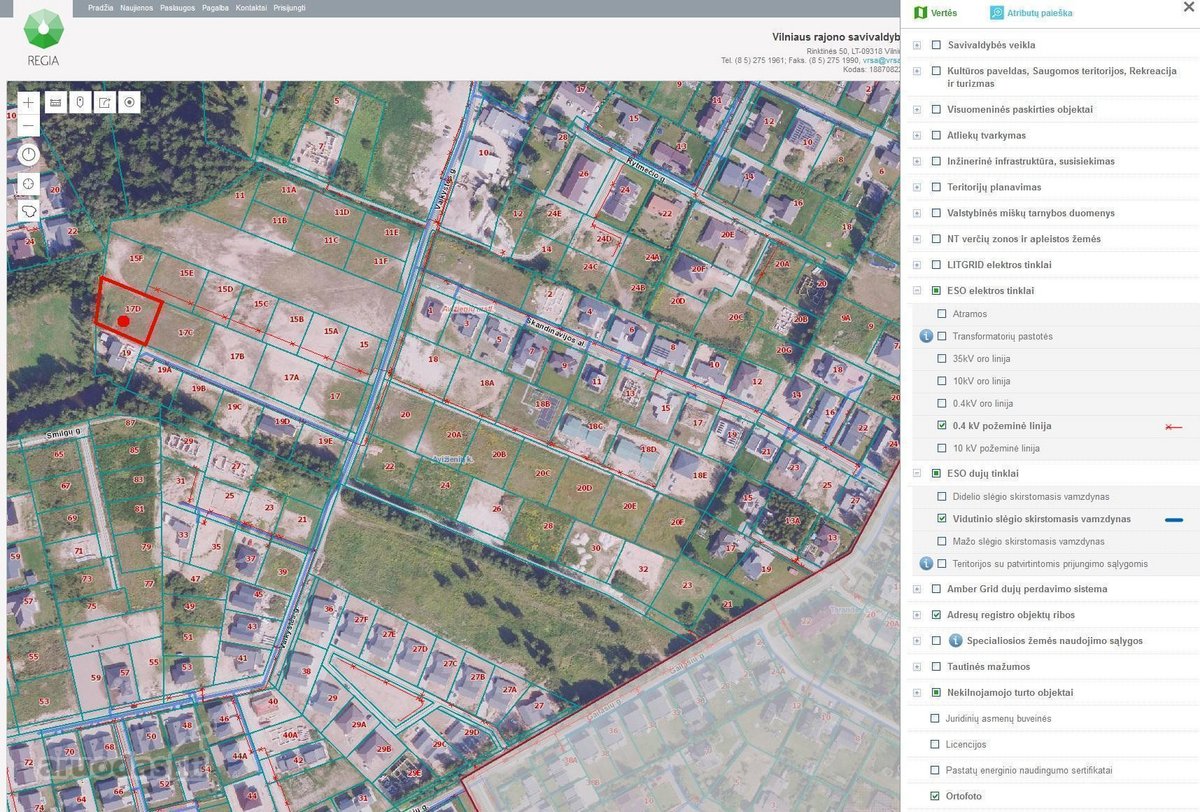Disable the Ortofoto layer checkbox
Image resolution: width=1200 pixels, height=812 pixels.
coord(936,797)
